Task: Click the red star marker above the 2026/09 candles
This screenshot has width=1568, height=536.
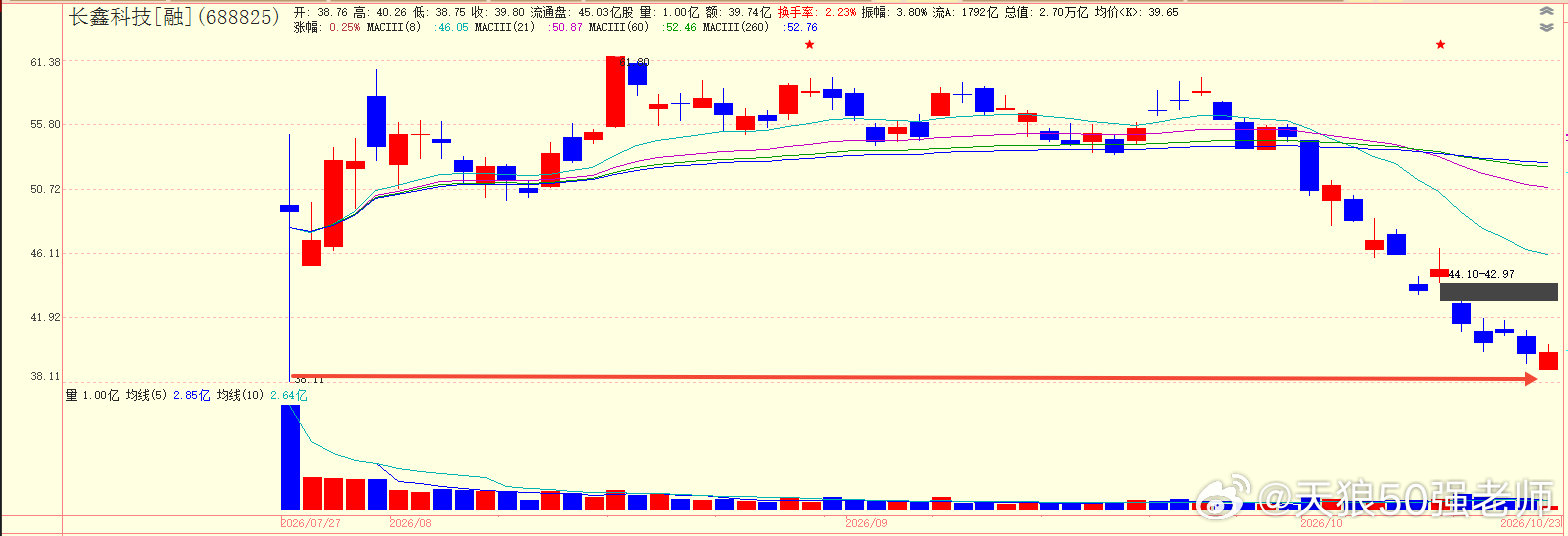Action: click(x=809, y=45)
